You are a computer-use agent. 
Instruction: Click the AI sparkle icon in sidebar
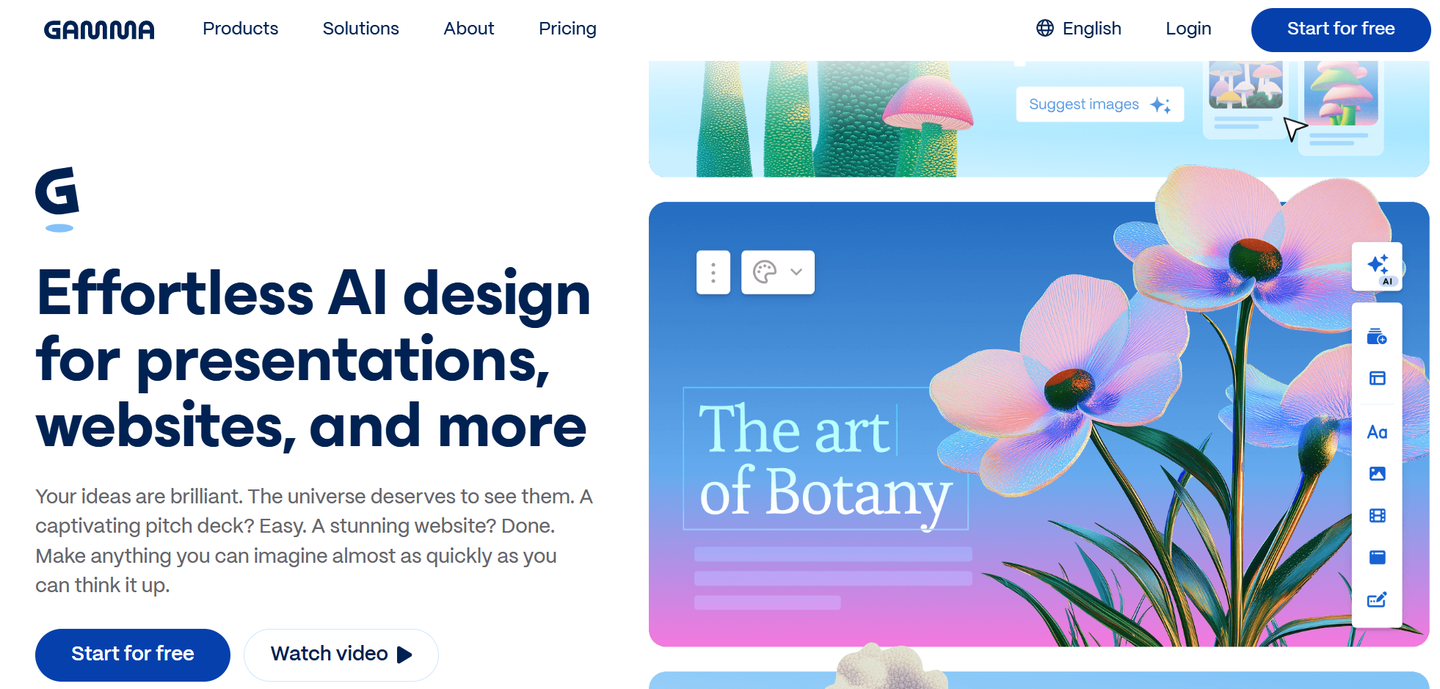pyautogui.click(x=1377, y=266)
